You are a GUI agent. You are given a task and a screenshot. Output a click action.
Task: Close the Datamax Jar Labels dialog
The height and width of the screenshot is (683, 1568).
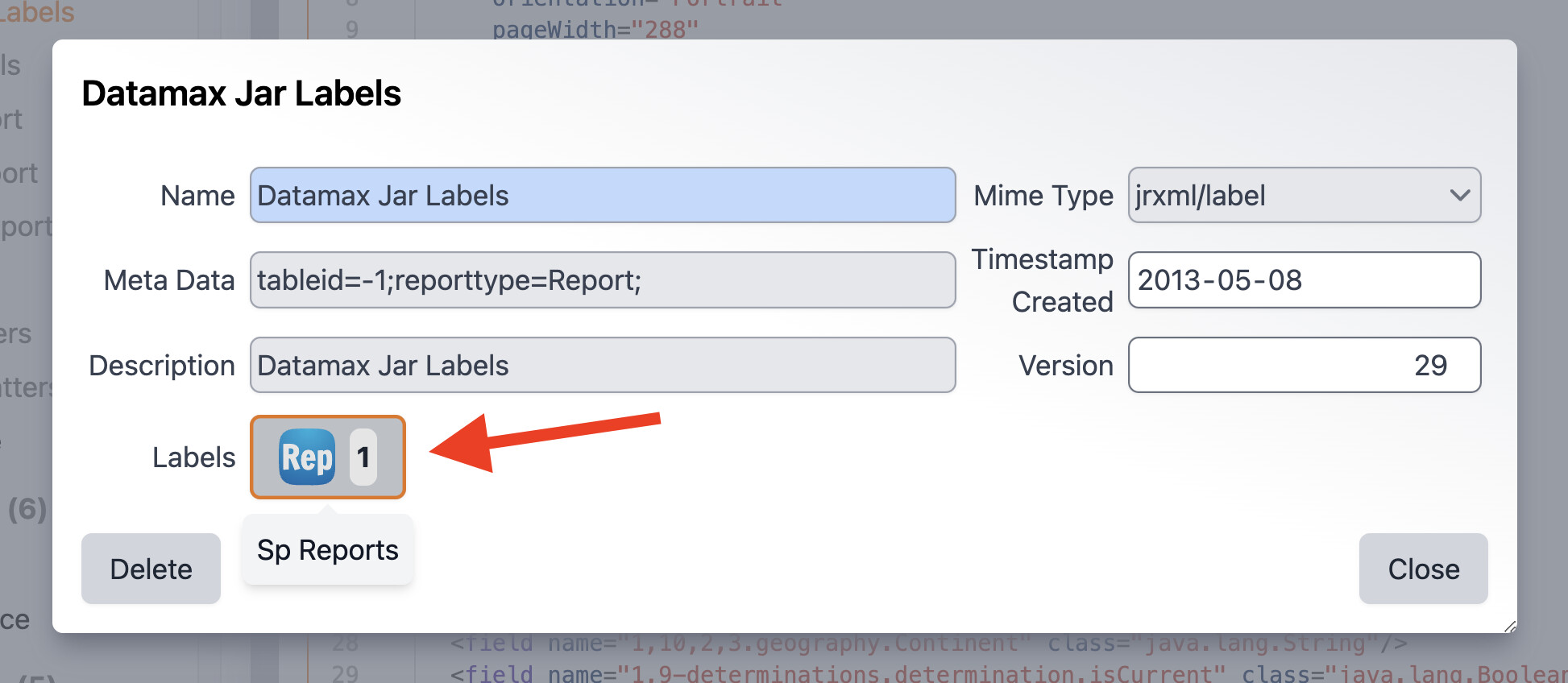click(x=1422, y=569)
